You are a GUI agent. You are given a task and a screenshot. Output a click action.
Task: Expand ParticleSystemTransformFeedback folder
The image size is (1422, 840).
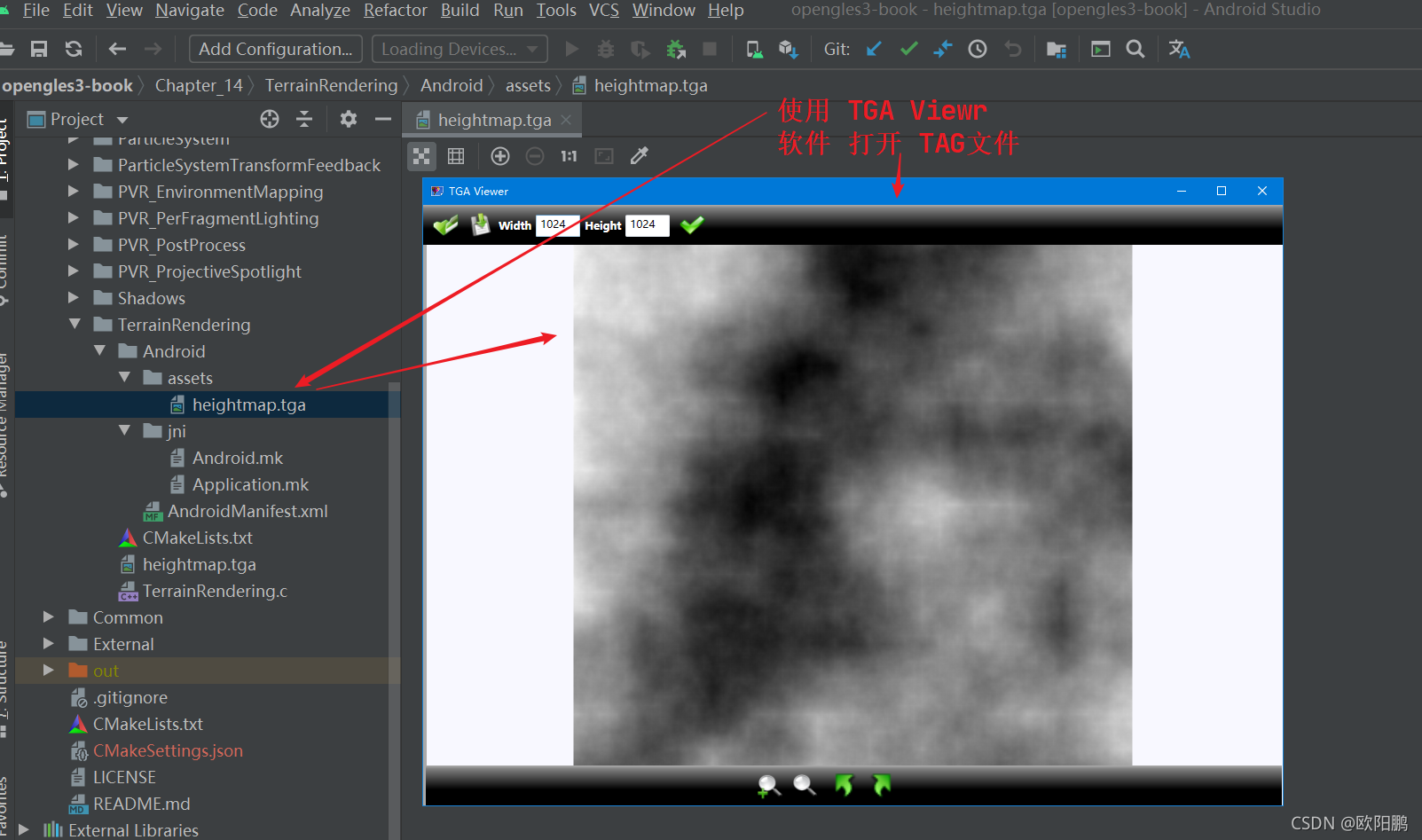pyautogui.click(x=74, y=165)
